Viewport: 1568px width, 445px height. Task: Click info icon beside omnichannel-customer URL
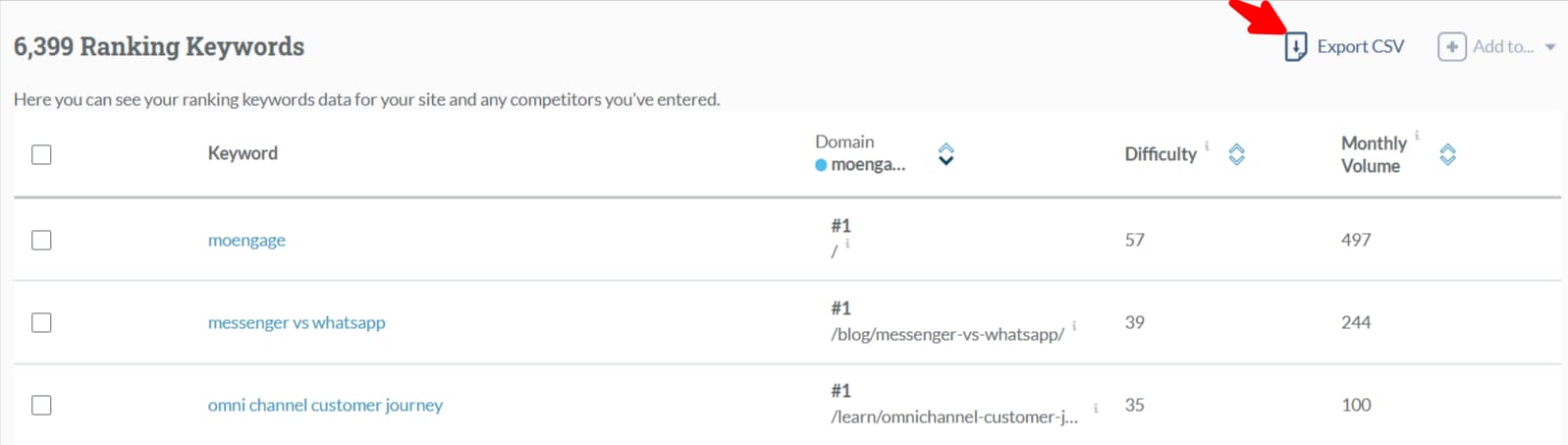click(x=1096, y=408)
